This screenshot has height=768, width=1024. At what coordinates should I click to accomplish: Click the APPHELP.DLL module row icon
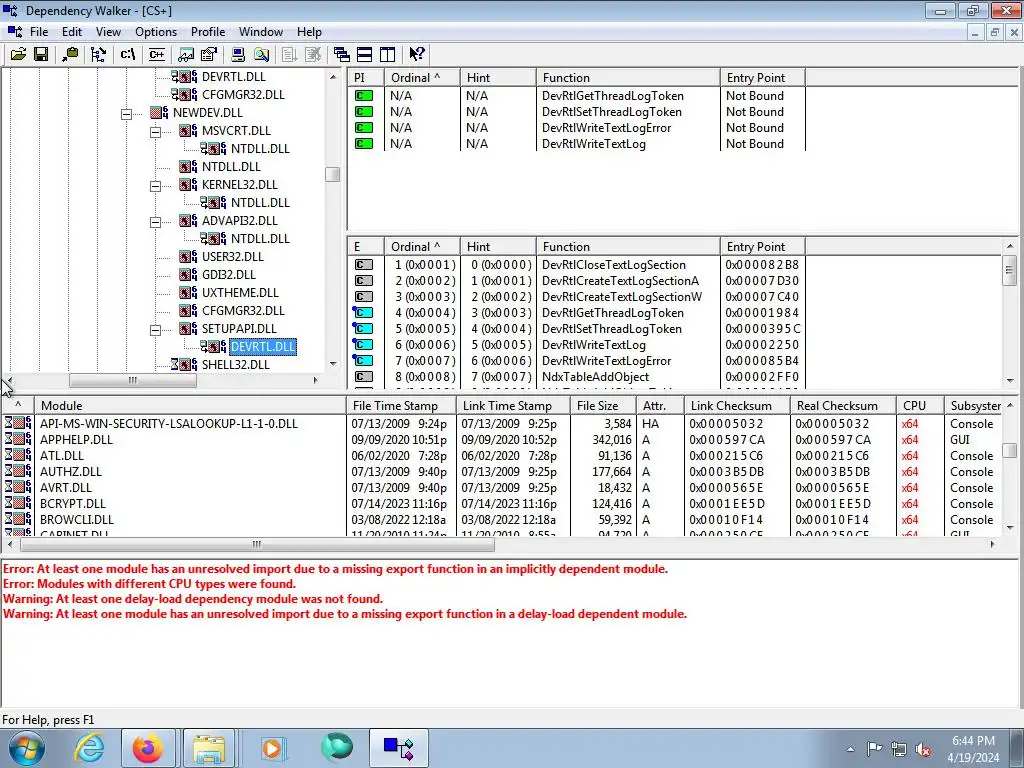coord(18,440)
